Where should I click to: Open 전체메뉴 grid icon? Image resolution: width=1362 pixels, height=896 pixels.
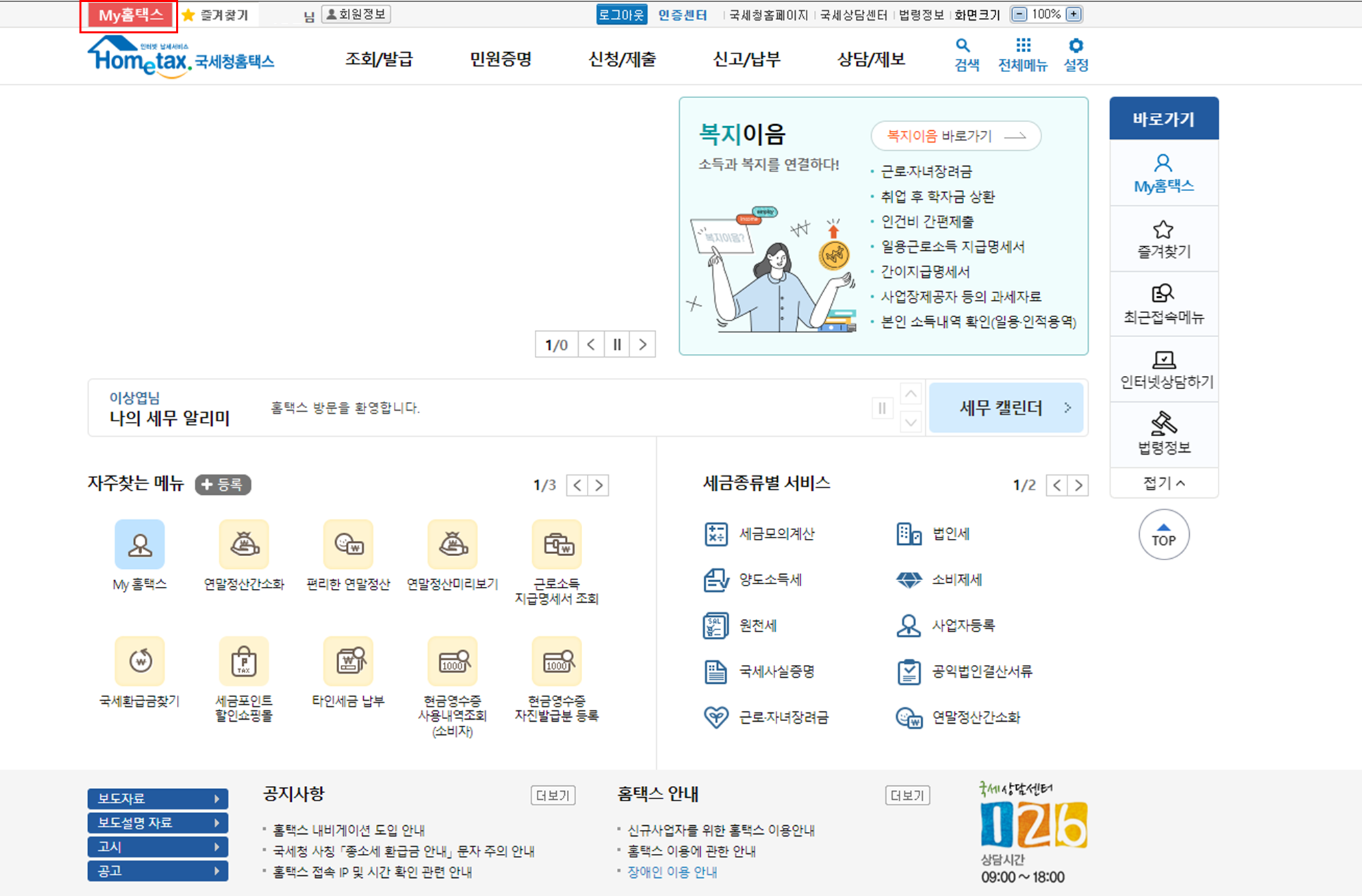[1022, 54]
